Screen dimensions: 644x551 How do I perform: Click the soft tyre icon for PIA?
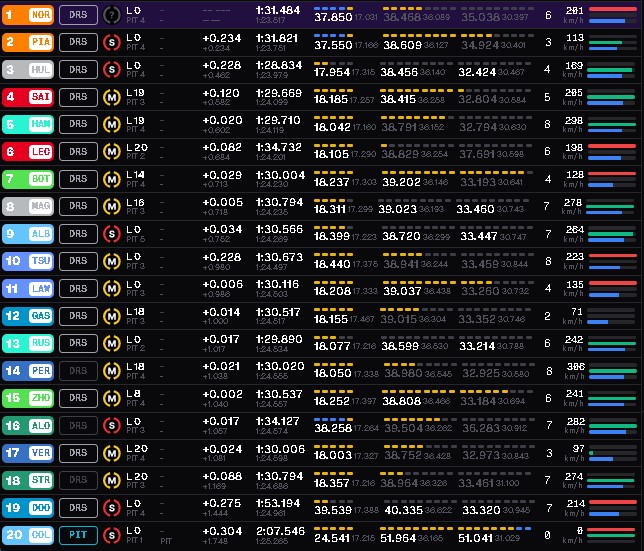click(113, 43)
